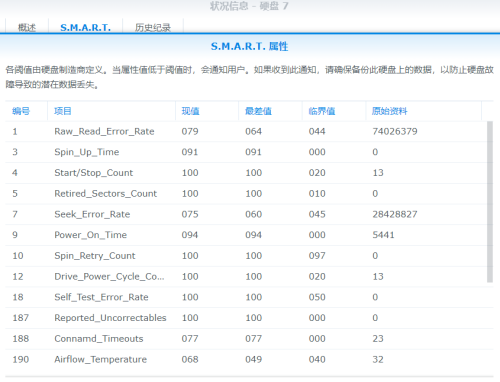Click raw value 74026379

(x=395, y=131)
